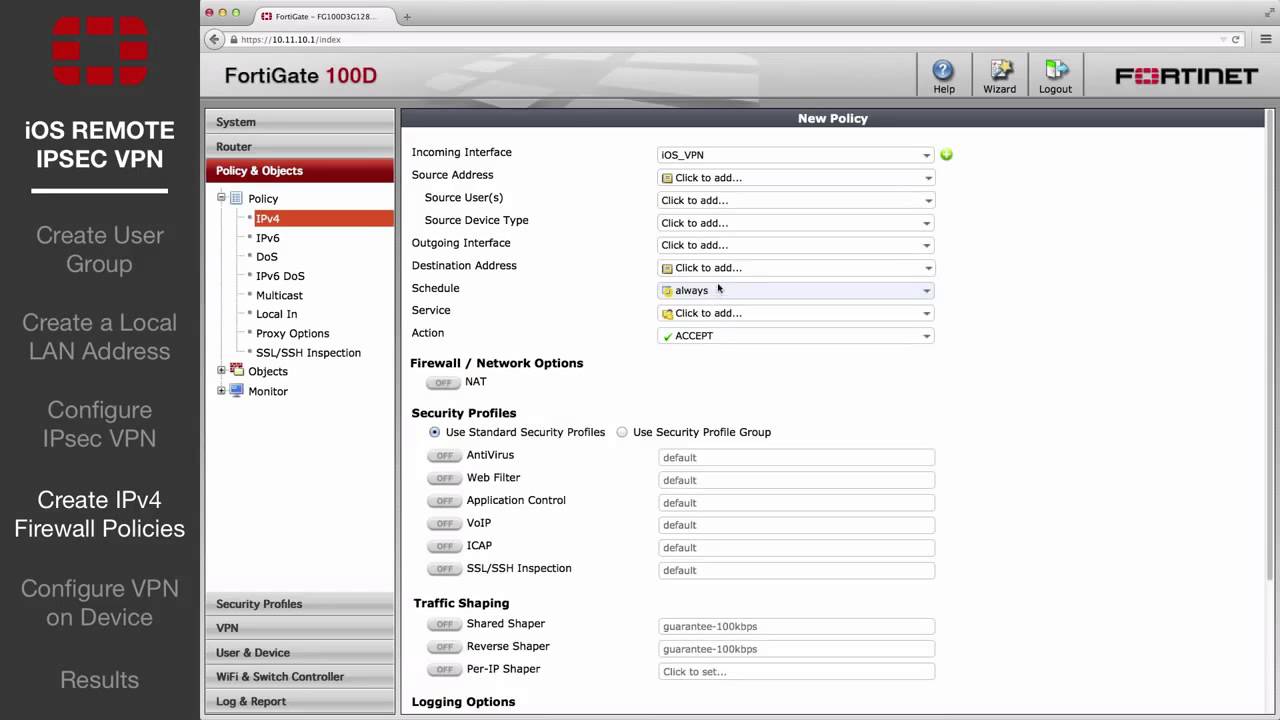Open browser hamburger menu icon

point(1265,39)
